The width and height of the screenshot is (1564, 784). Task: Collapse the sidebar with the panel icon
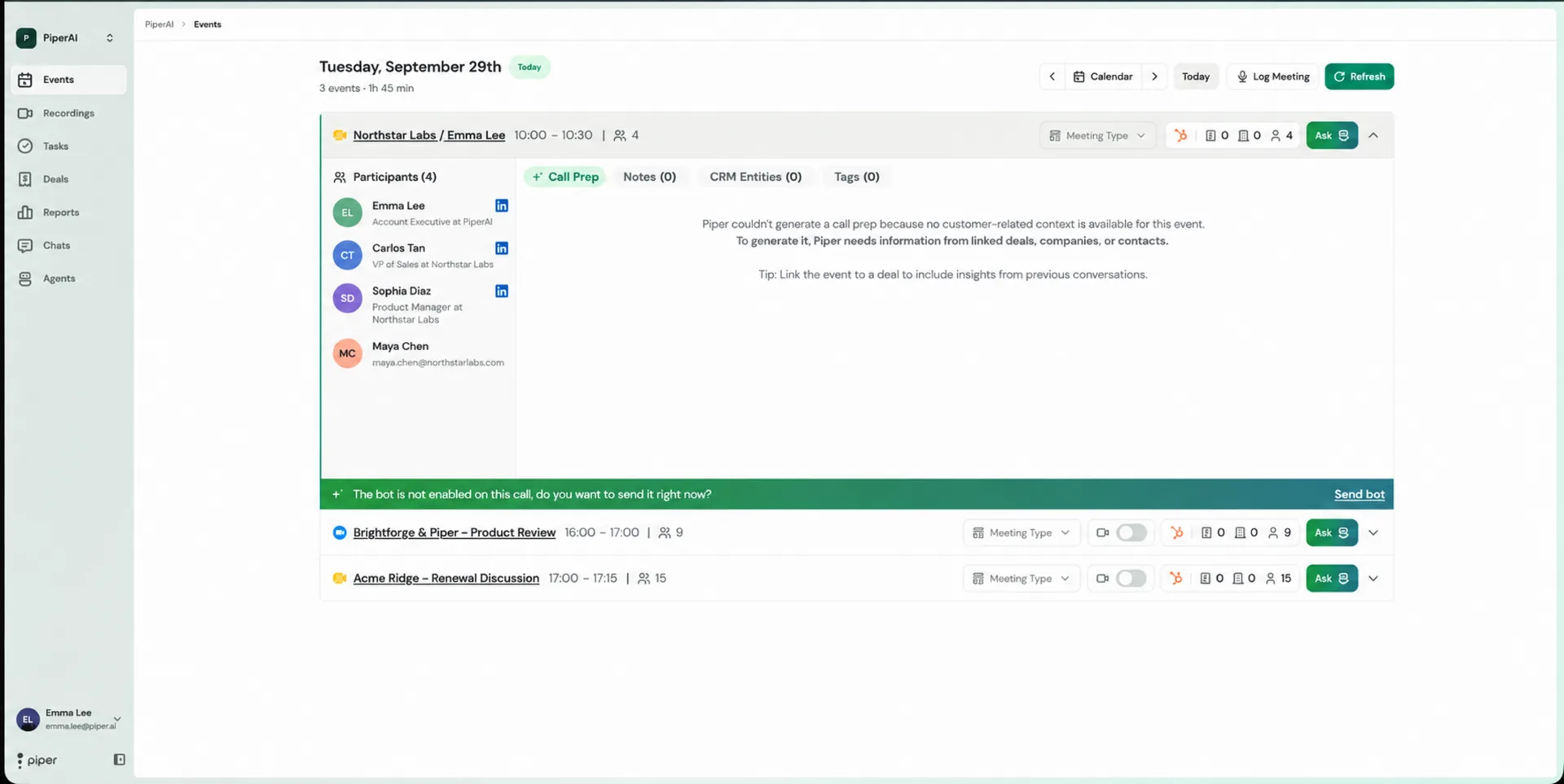(119, 760)
